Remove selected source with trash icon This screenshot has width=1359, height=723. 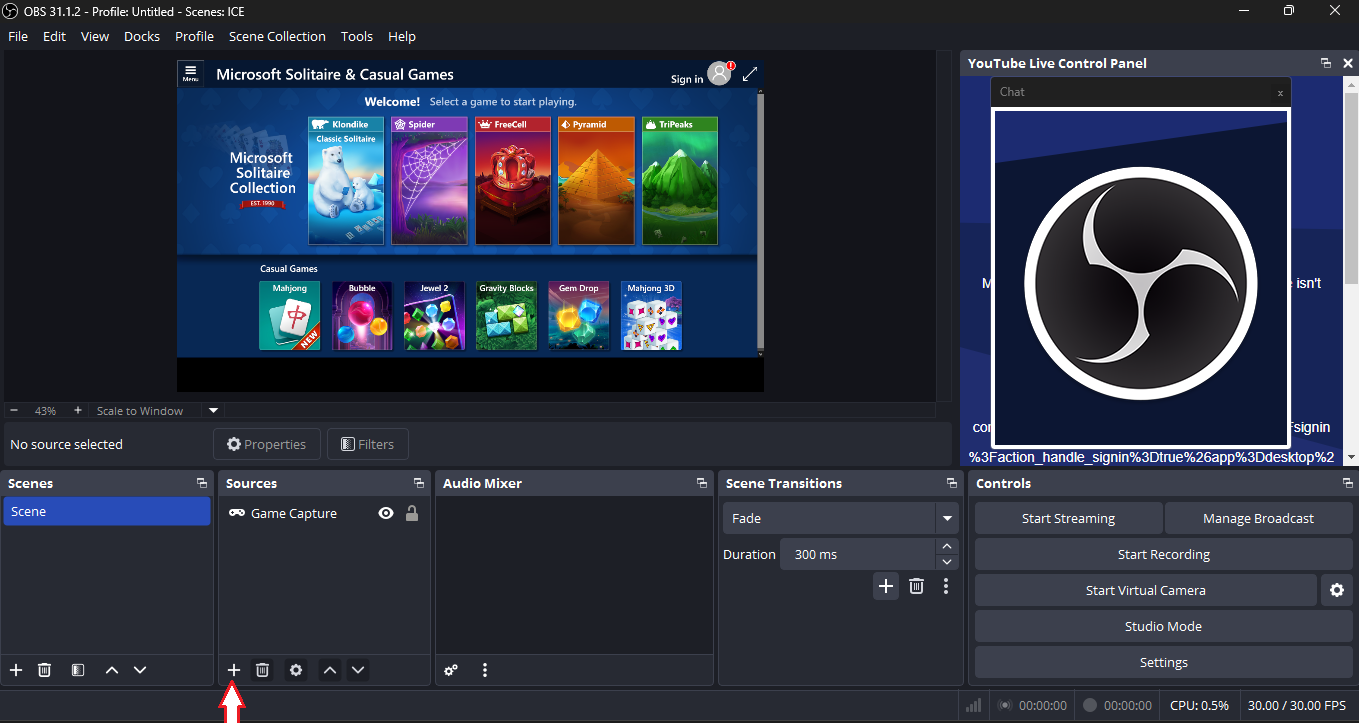click(262, 670)
